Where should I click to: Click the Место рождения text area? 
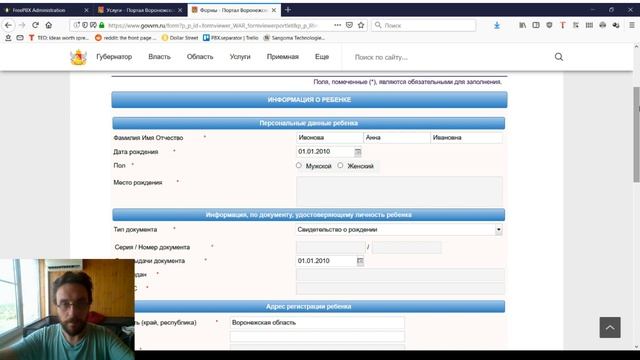[399, 191]
